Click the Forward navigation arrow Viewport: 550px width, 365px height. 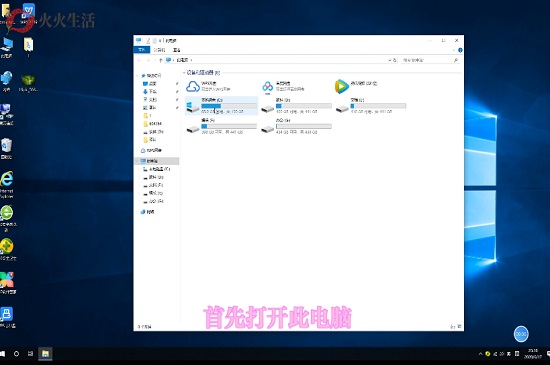[x=148, y=60]
